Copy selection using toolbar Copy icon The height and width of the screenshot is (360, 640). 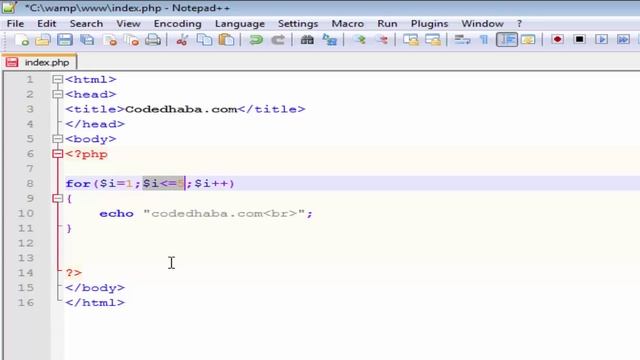tap(204, 40)
